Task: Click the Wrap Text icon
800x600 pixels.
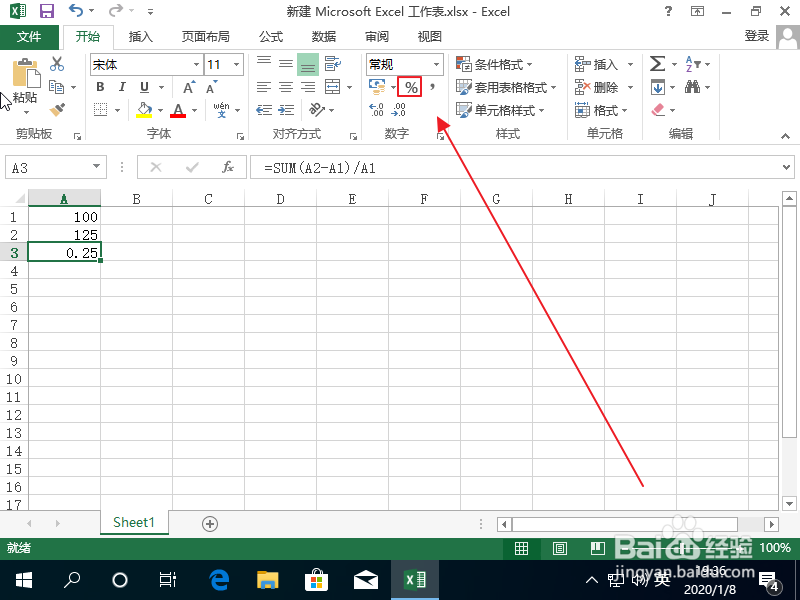Action: 333,64
